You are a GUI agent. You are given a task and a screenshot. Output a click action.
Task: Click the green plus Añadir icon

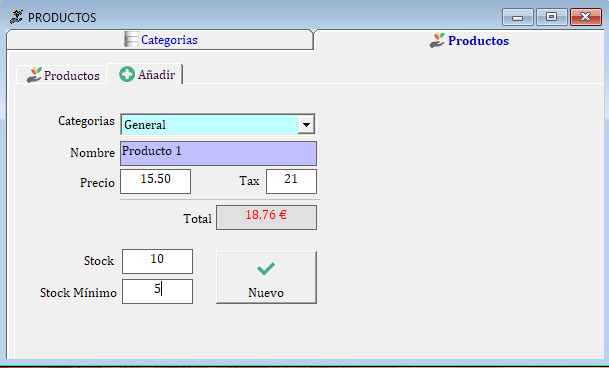[127, 74]
